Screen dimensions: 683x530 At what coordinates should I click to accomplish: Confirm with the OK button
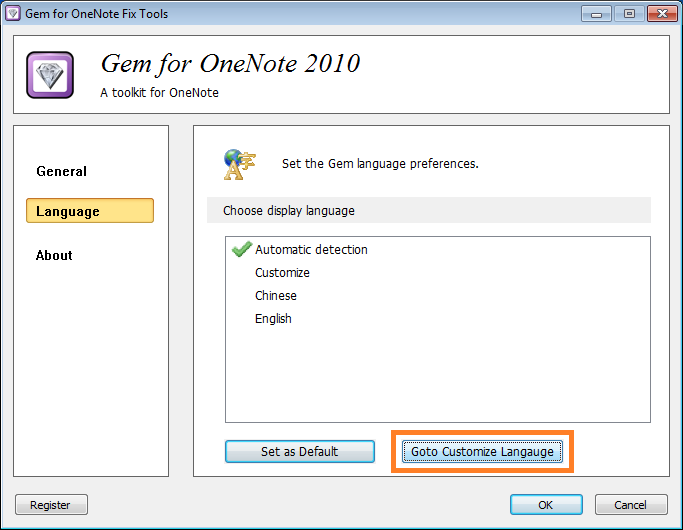[546, 505]
